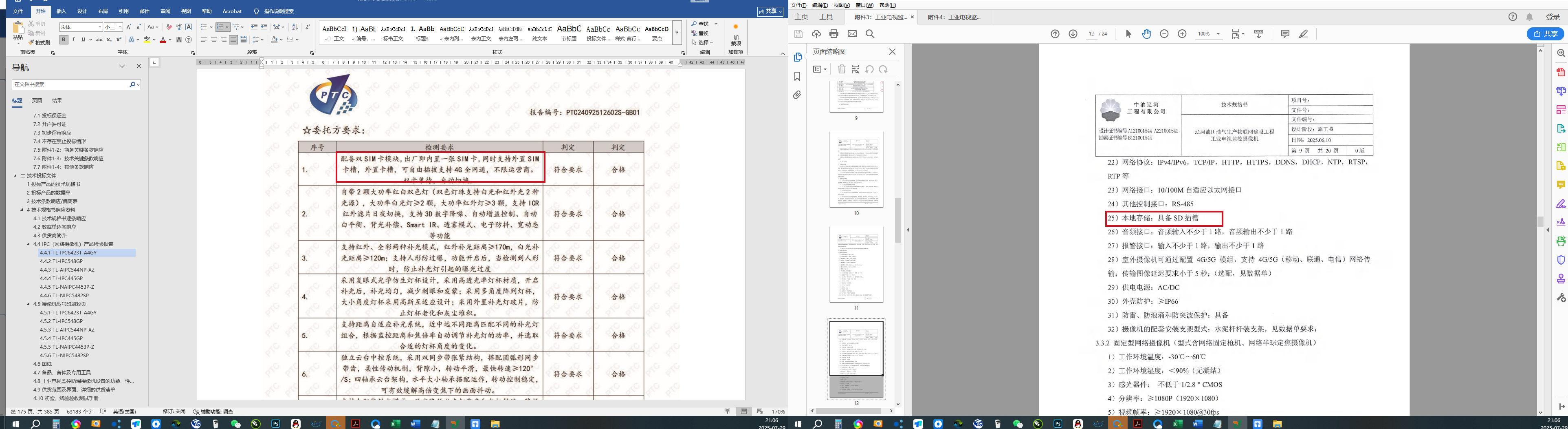Image resolution: width=1568 pixels, height=429 pixels.
Task: Toggle italic formatting in Word
Action: 73,40
